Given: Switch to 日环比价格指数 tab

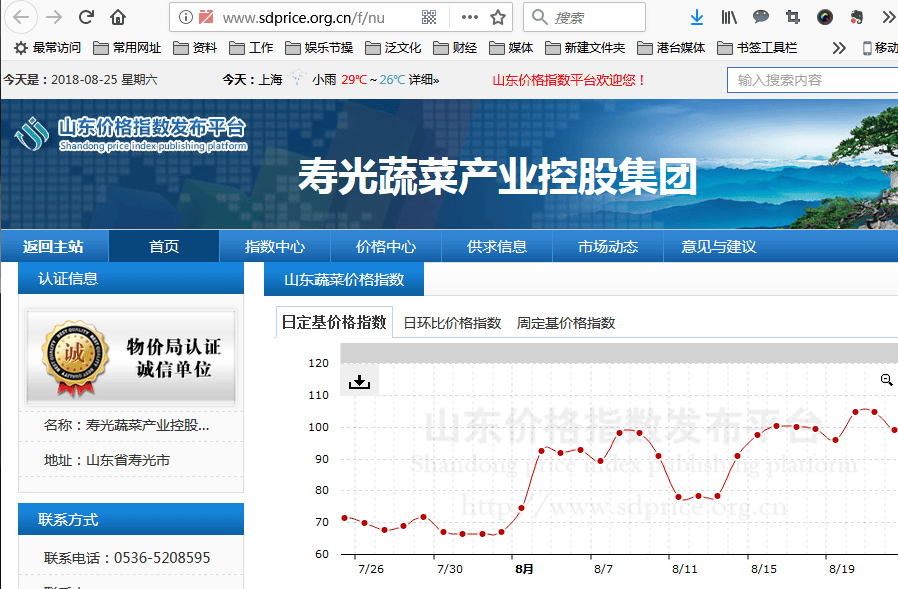Looking at the screenshot, I should pos(452,323).
